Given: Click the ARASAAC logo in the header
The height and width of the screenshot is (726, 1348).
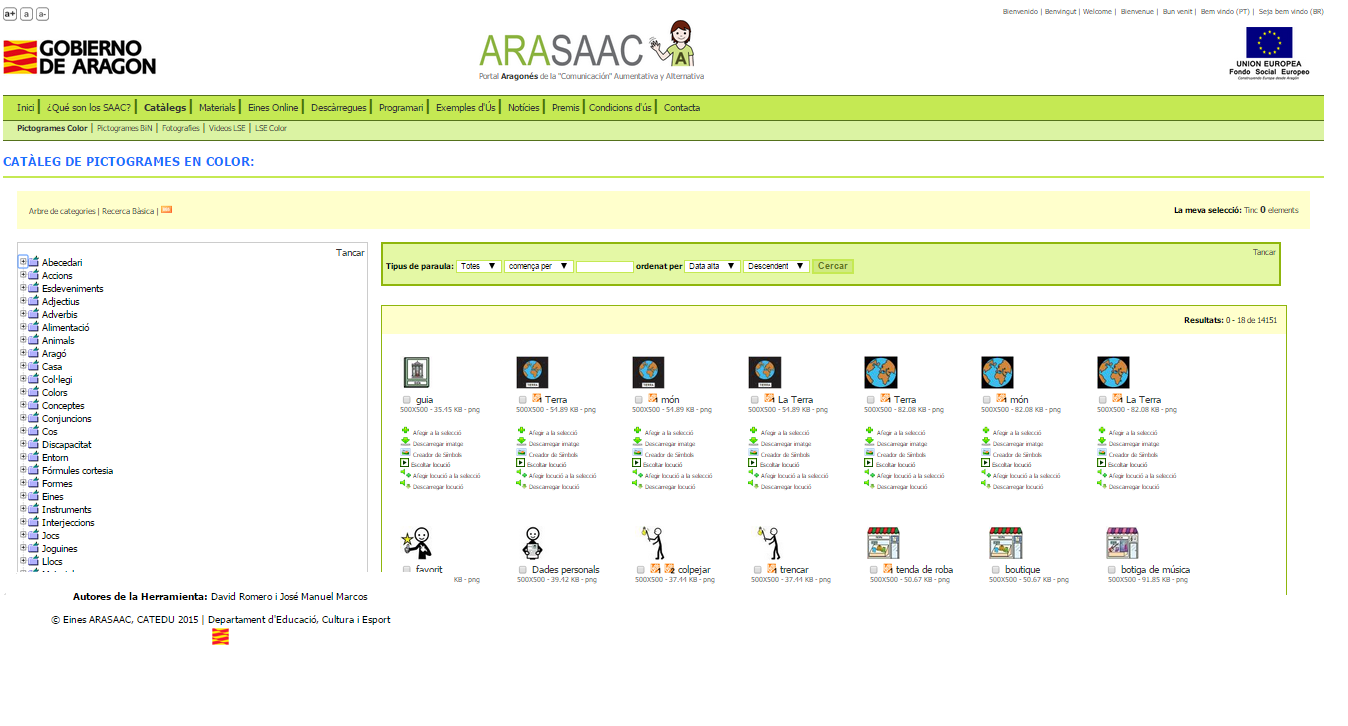Looking at the screenshot, I should (590, 50).
